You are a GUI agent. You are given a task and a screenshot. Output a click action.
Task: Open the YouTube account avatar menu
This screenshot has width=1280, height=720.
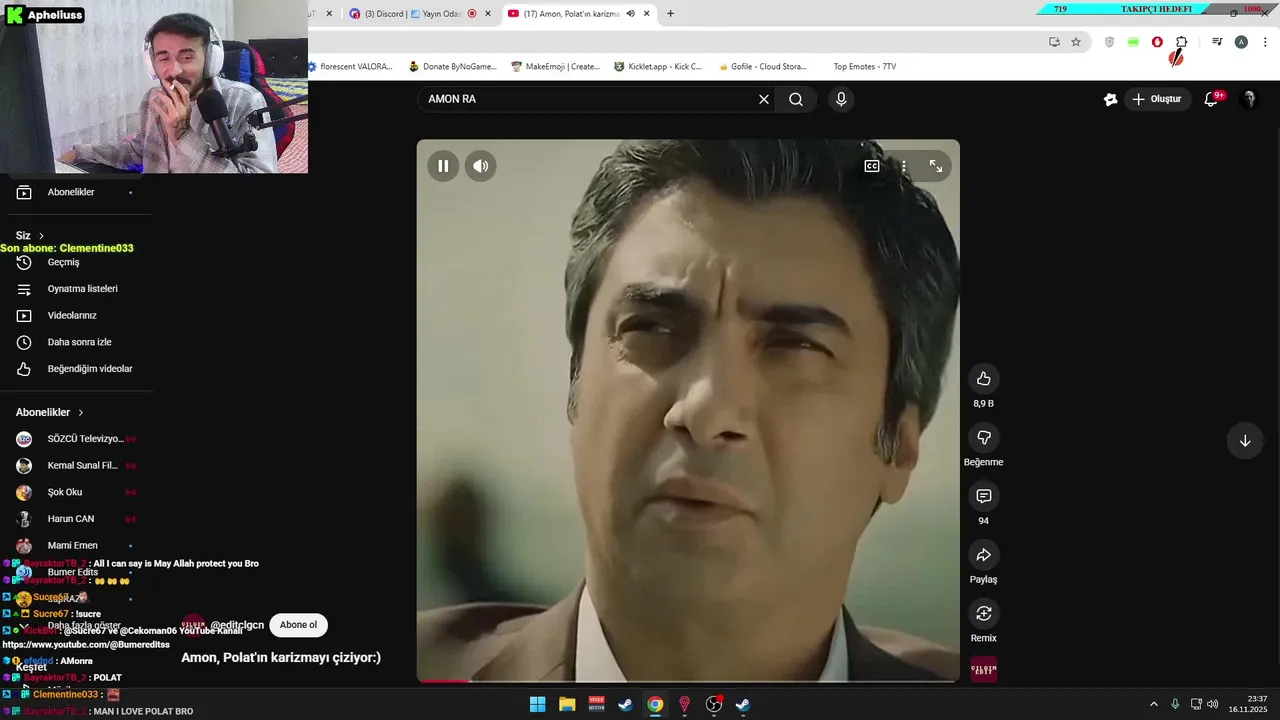tap(1248, 99)
